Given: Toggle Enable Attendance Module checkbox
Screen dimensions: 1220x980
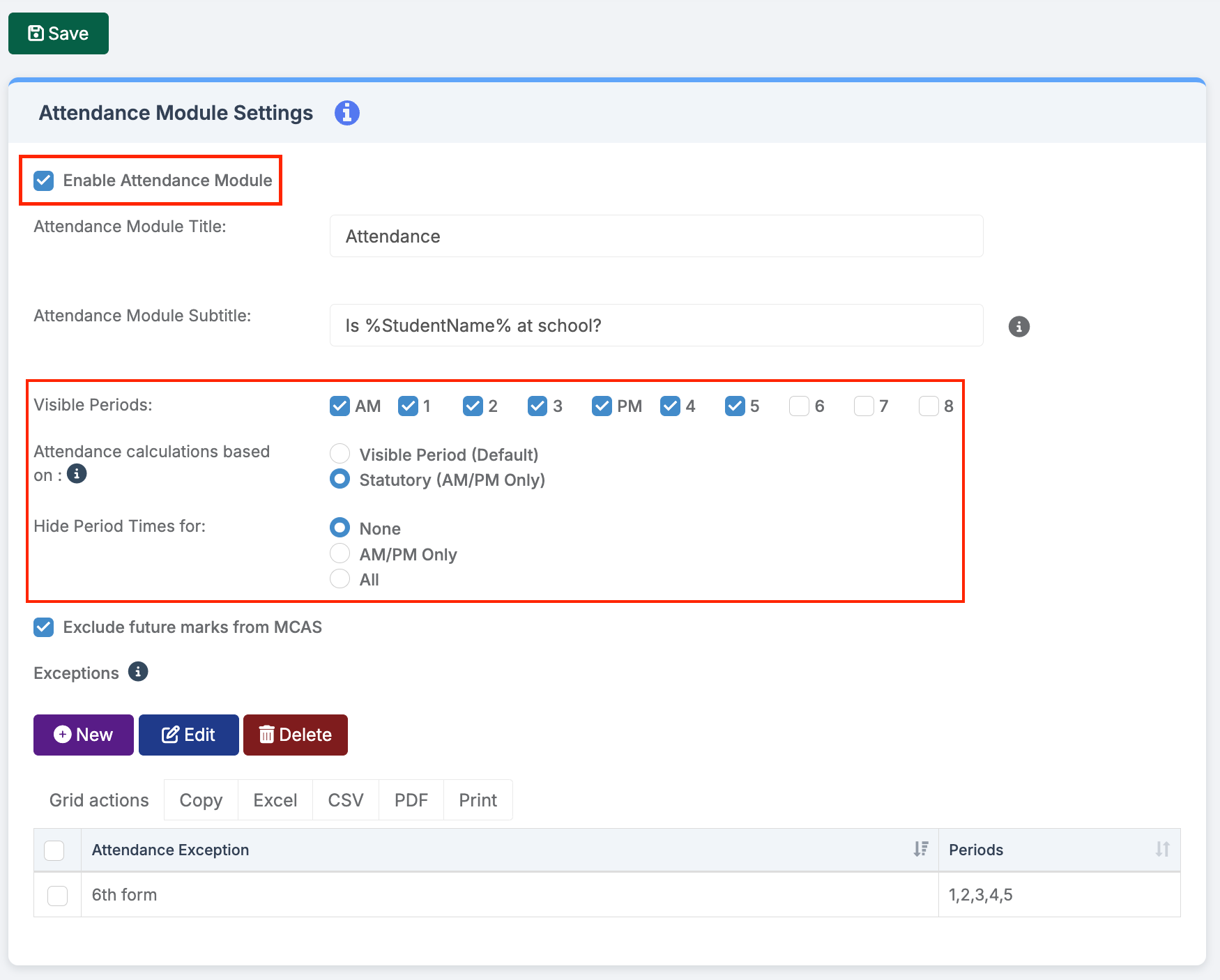Looking at the screenshot, I should tap(44, 181).
